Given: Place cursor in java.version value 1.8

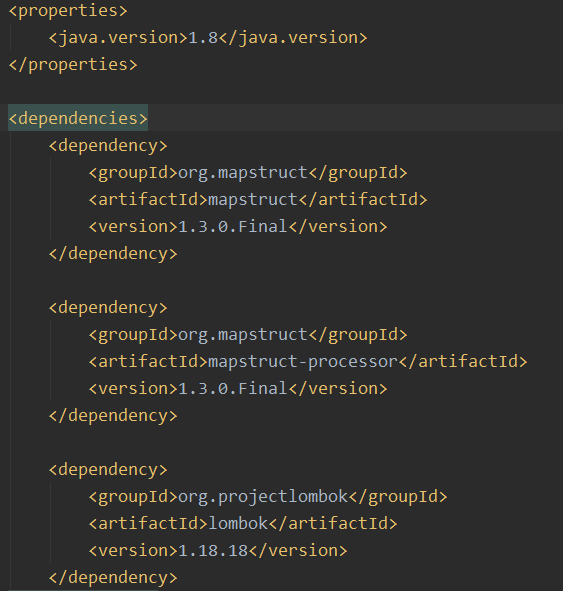Looking at the screenshot, I should (203, 37).
